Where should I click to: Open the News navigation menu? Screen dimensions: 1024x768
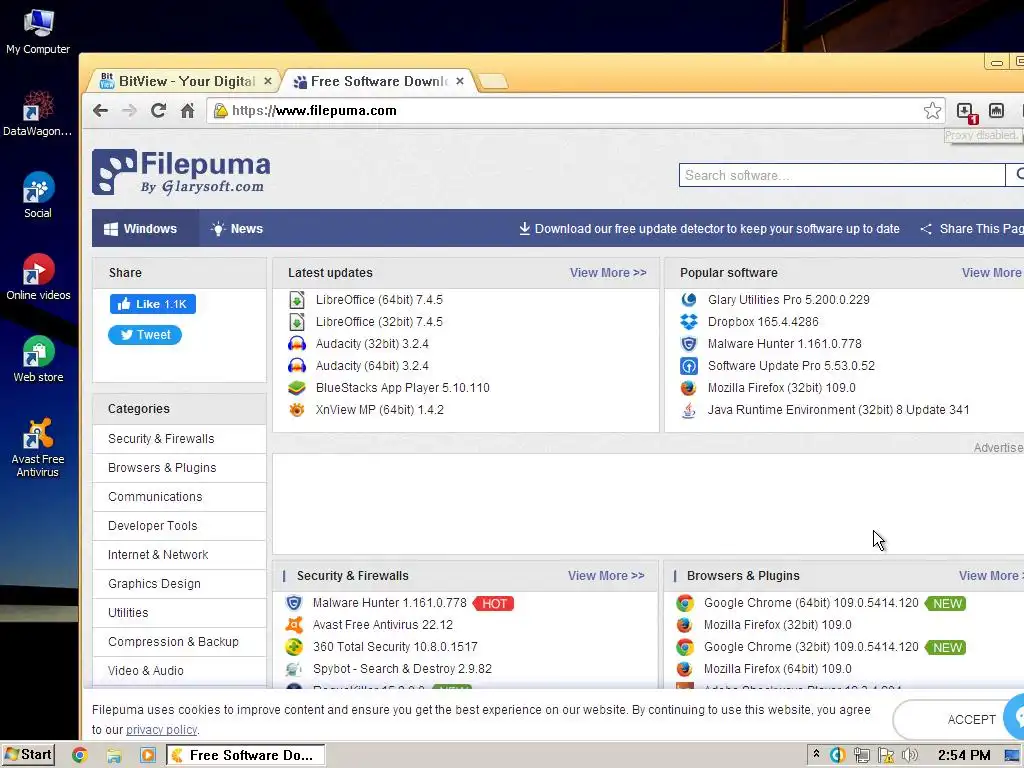click(x=236, y=229)
